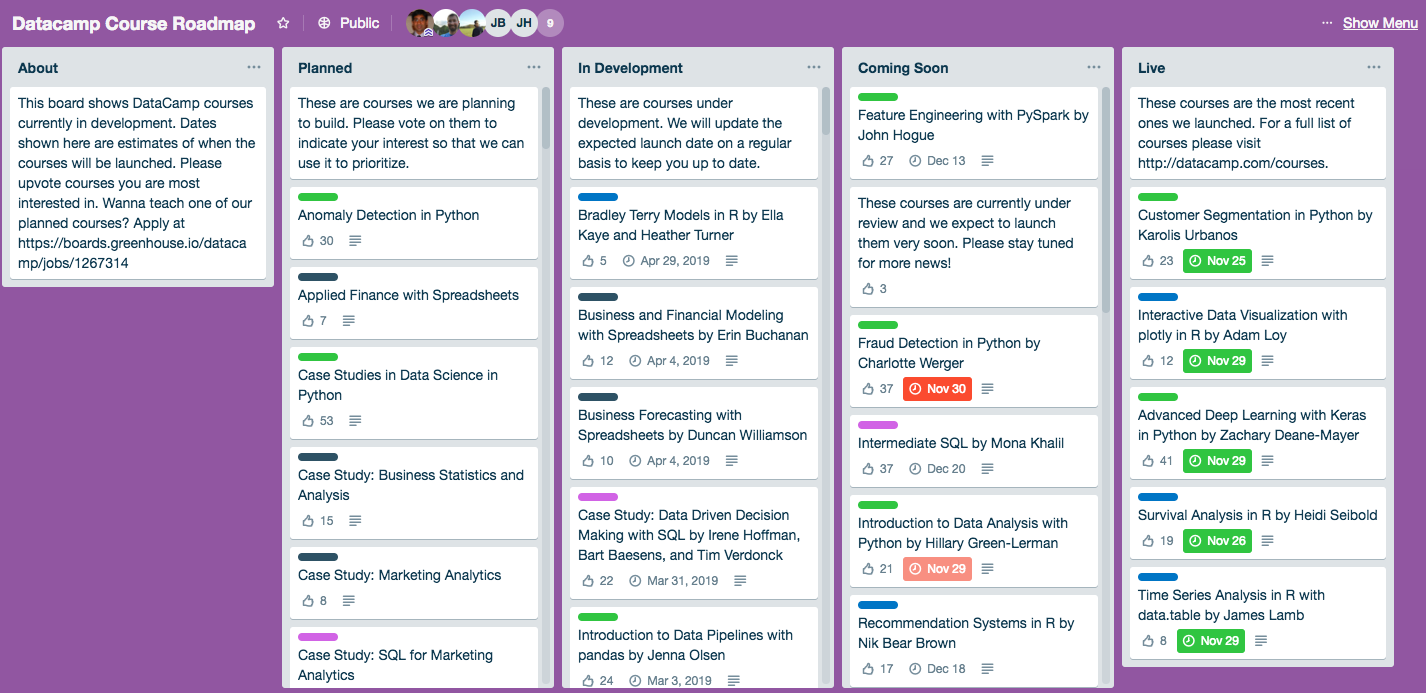Click the green label on Case Studies in Data Science
Image resolution: width=1426 pixels, height=693 pixels.
pos(318,357)
